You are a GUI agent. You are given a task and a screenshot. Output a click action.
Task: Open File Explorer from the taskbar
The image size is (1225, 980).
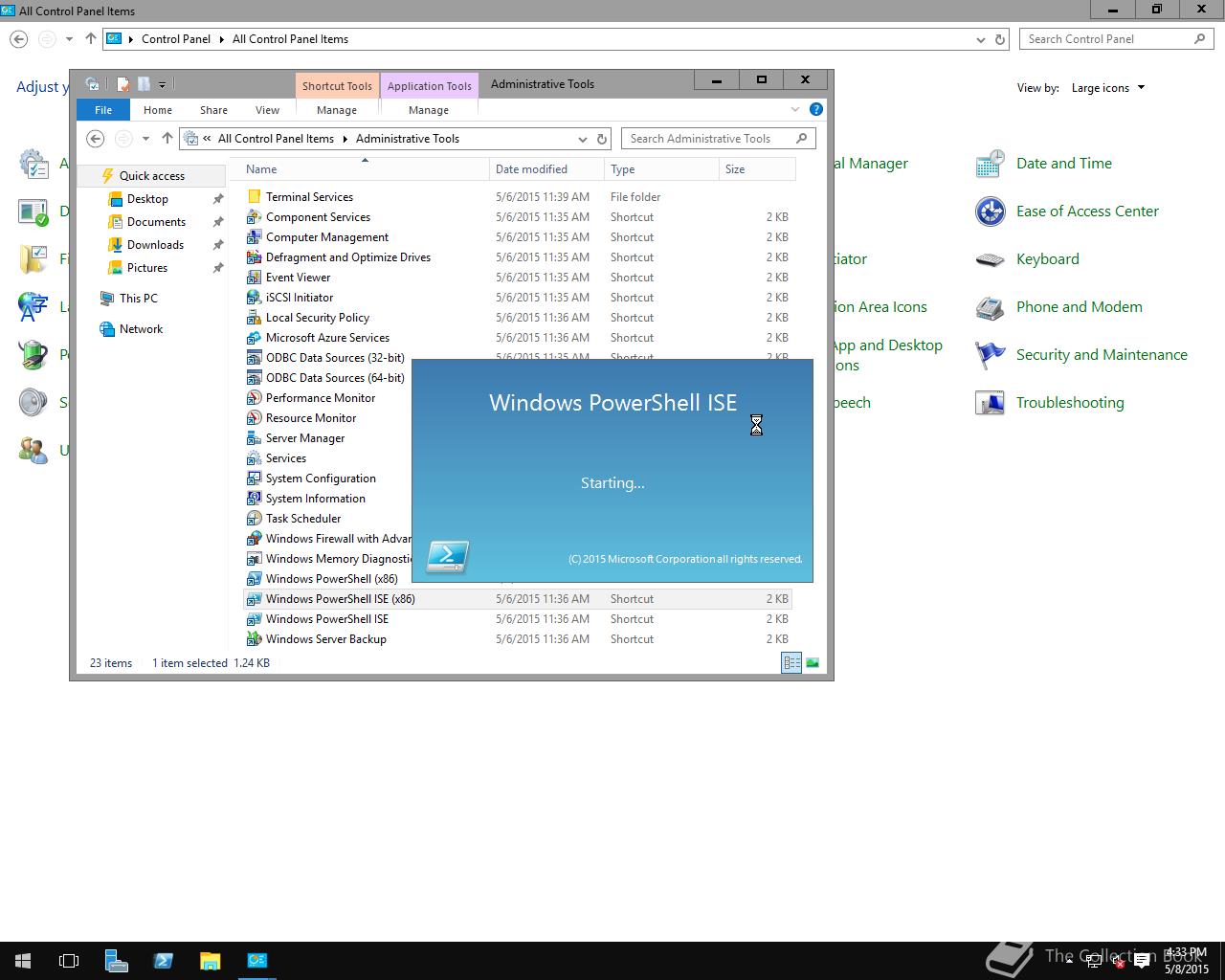(210, 961)
